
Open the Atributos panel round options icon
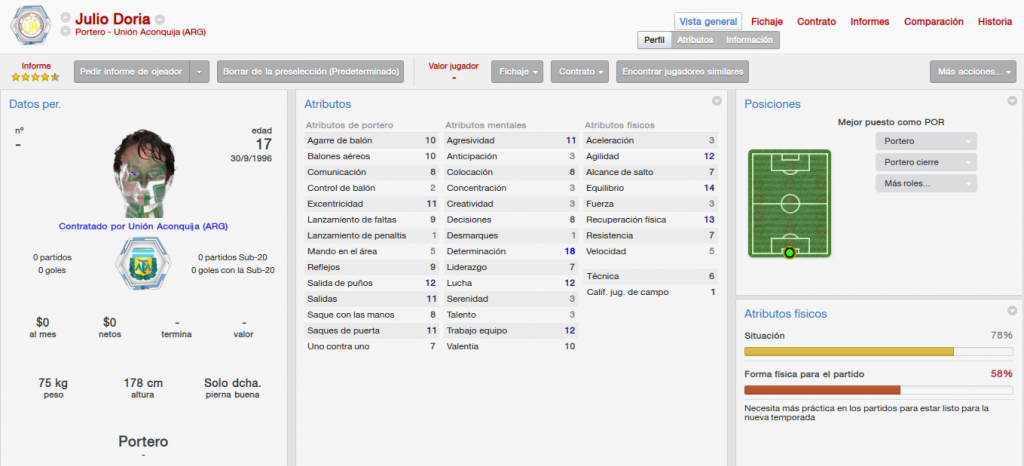coord(716,101)
